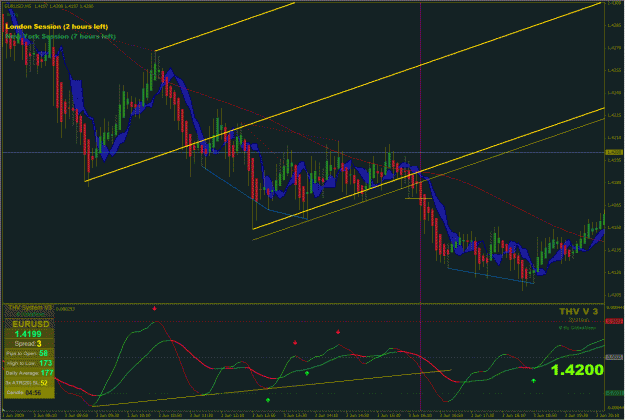Click the green lower level tag on indicator axis

tap(614, 393)
